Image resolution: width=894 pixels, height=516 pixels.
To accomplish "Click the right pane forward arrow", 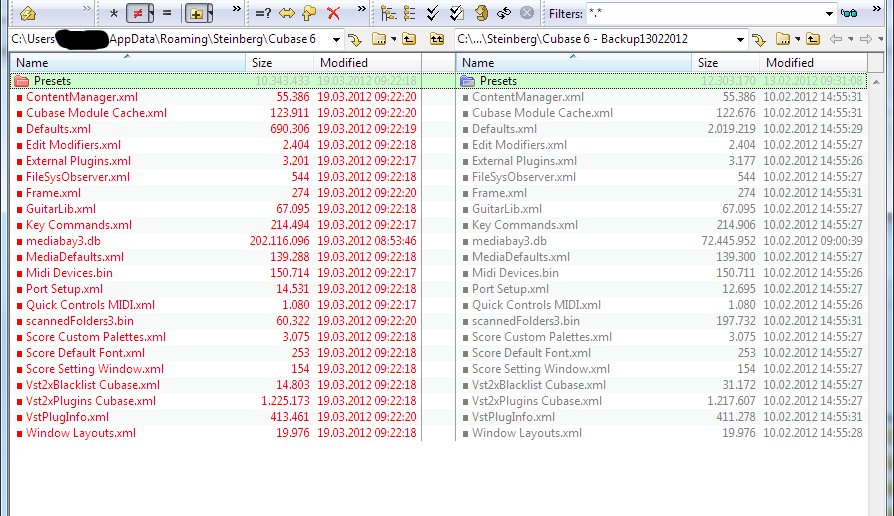I will [865, 39].
